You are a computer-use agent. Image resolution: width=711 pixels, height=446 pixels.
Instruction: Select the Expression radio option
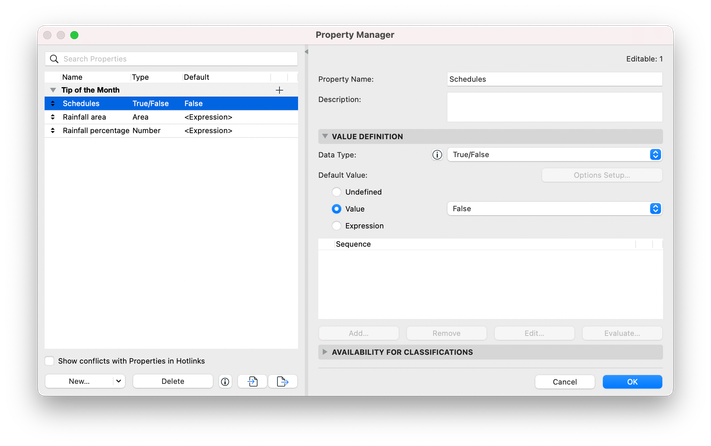point(336,226)
